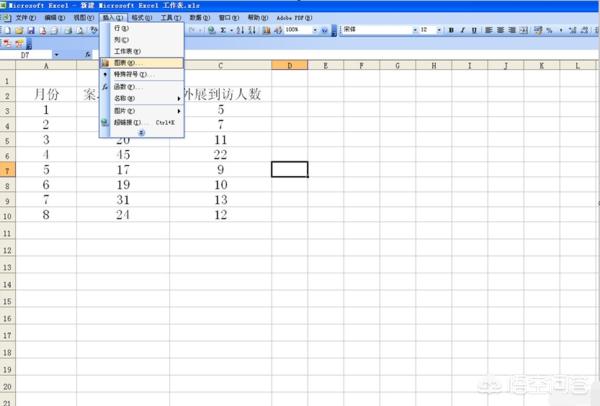Open the 宋体 font name dropdown
The width and height of the screenshot is (600, 406).
tap(415, 30)
